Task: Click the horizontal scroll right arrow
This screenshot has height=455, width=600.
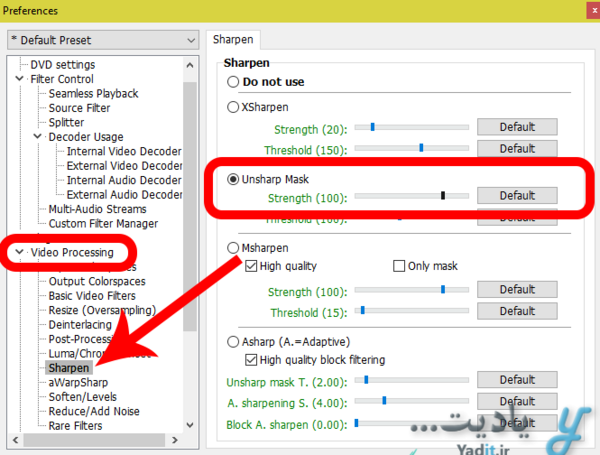Action: tap(175, 440)
